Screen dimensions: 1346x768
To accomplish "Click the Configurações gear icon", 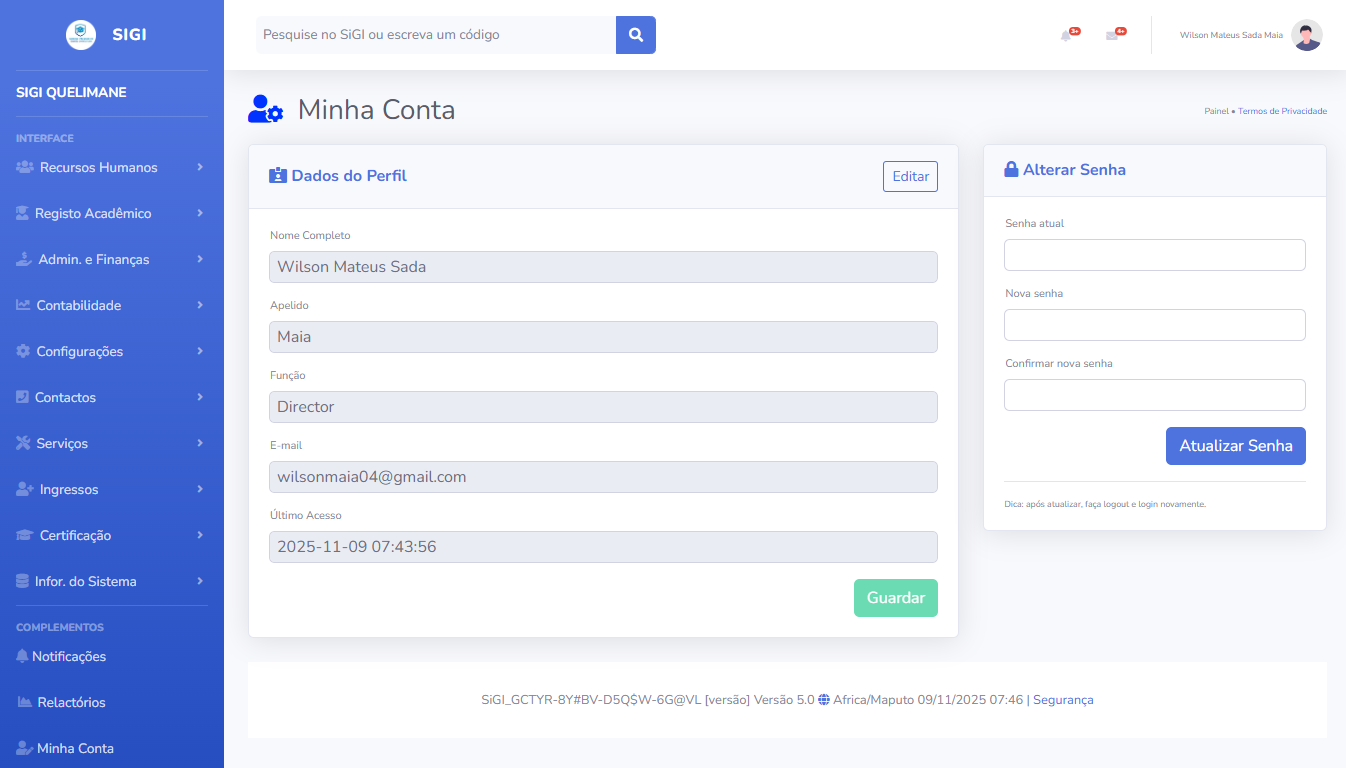I will tap(23, 351).
